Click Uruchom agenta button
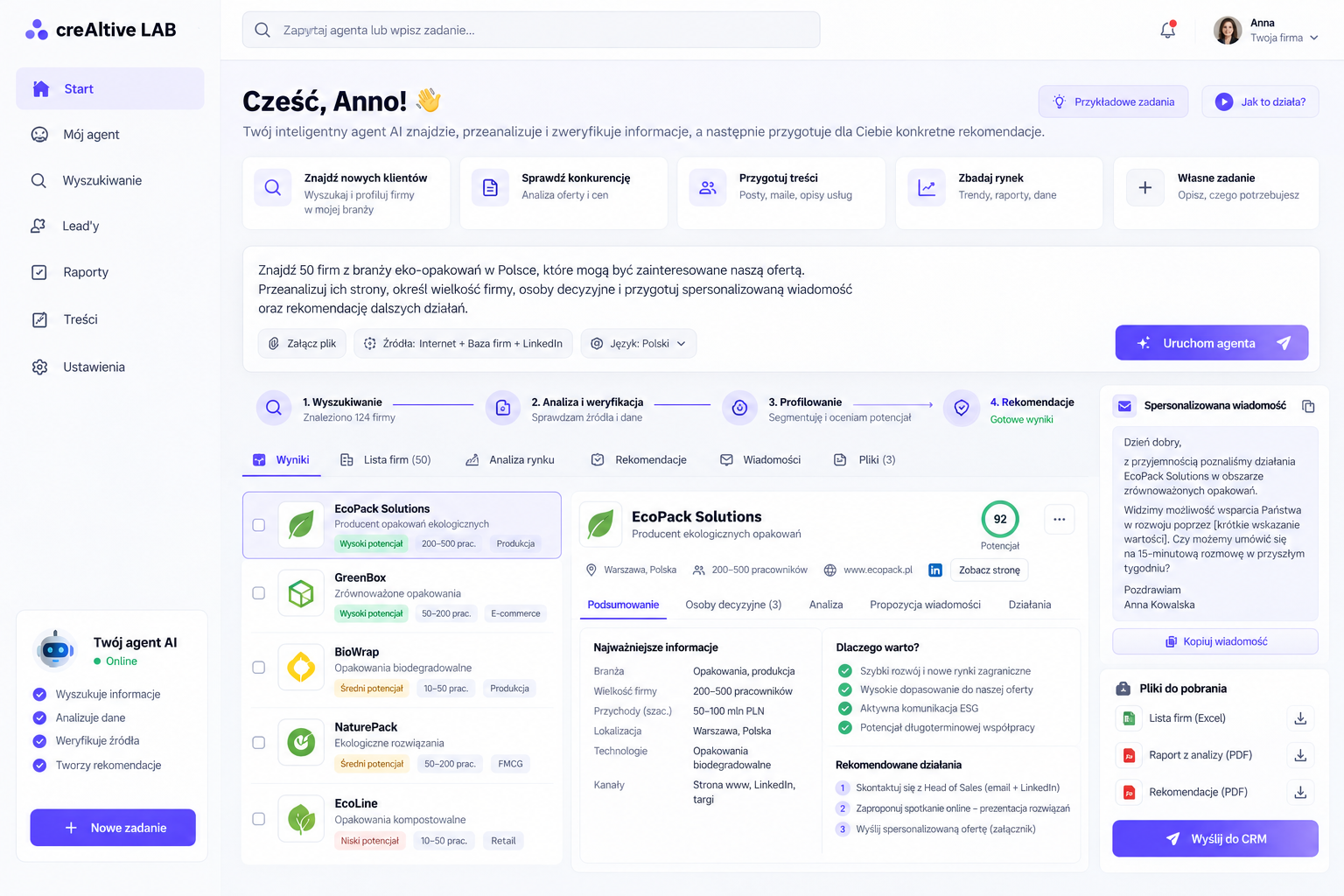The height and width of the screenshot is (896, 1344). tap(1212, 343)
